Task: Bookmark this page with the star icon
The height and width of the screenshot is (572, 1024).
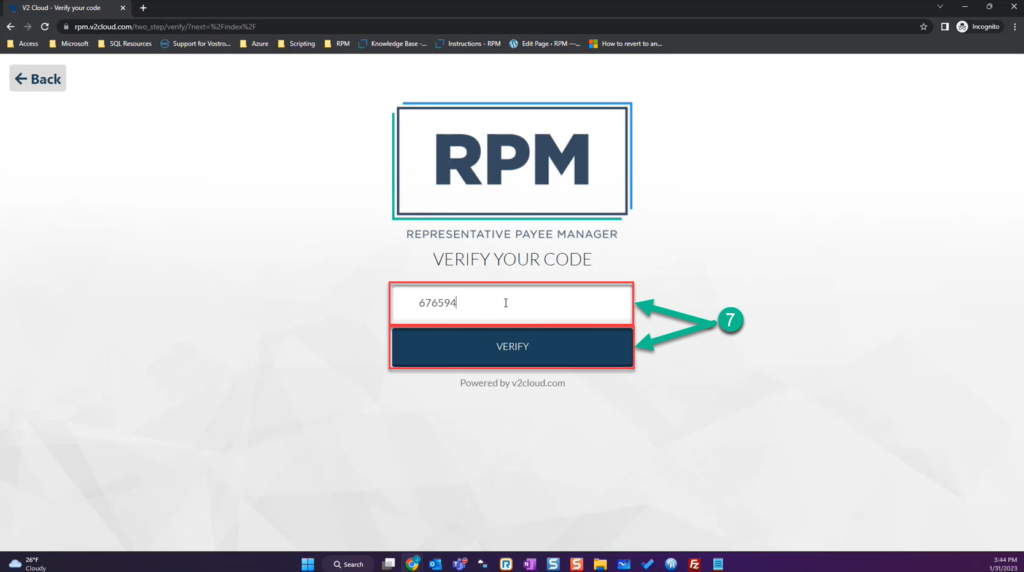Action: tap(923, 27)
